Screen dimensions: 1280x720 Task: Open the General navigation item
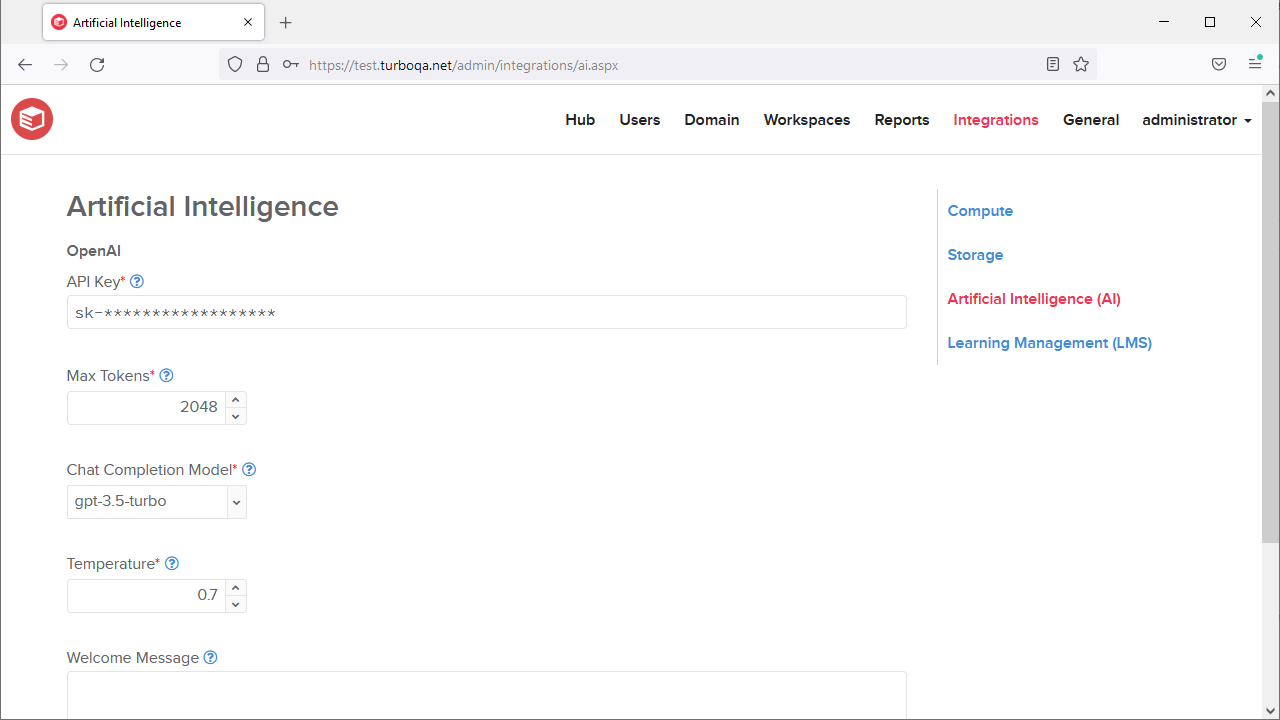[1091, 120]
